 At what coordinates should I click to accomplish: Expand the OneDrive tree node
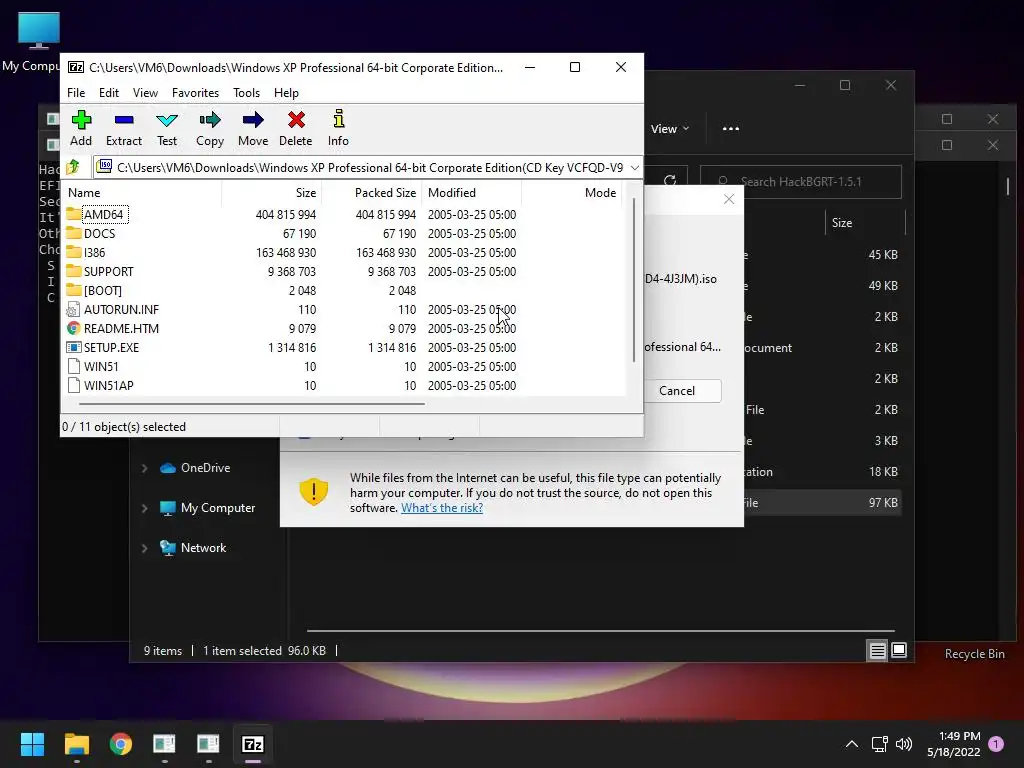[144, 468]
